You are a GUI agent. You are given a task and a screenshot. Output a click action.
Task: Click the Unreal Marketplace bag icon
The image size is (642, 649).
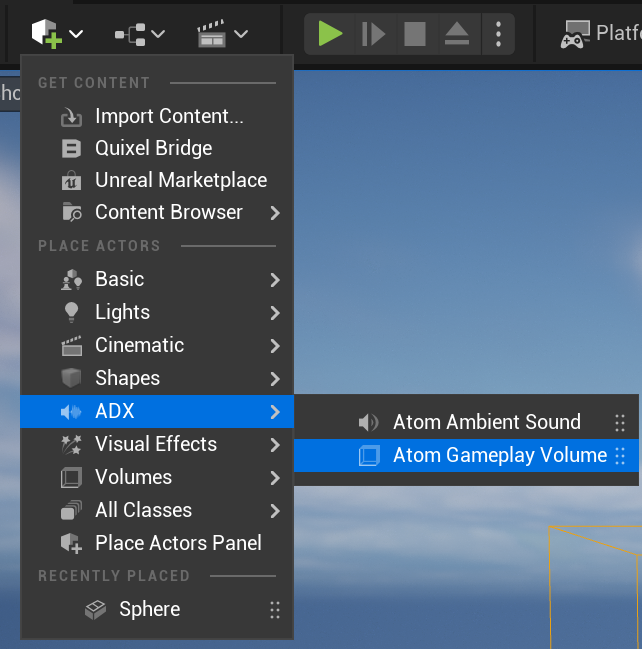[71, 180]
